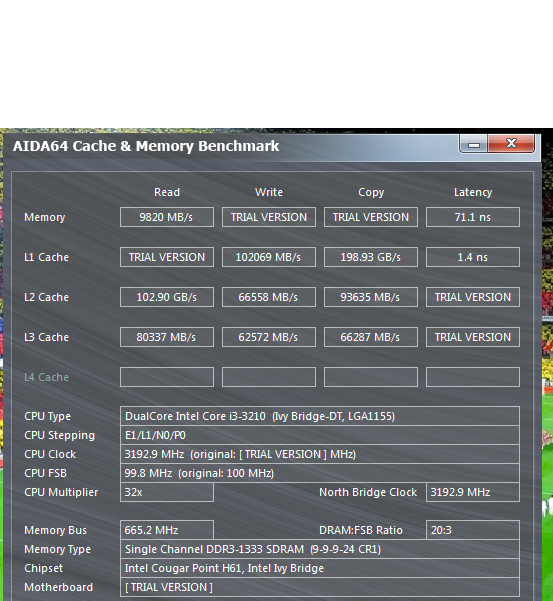The image size is (553, 601).
Task: Click the greyed L4 Cache row label
Action: (46, 377)
